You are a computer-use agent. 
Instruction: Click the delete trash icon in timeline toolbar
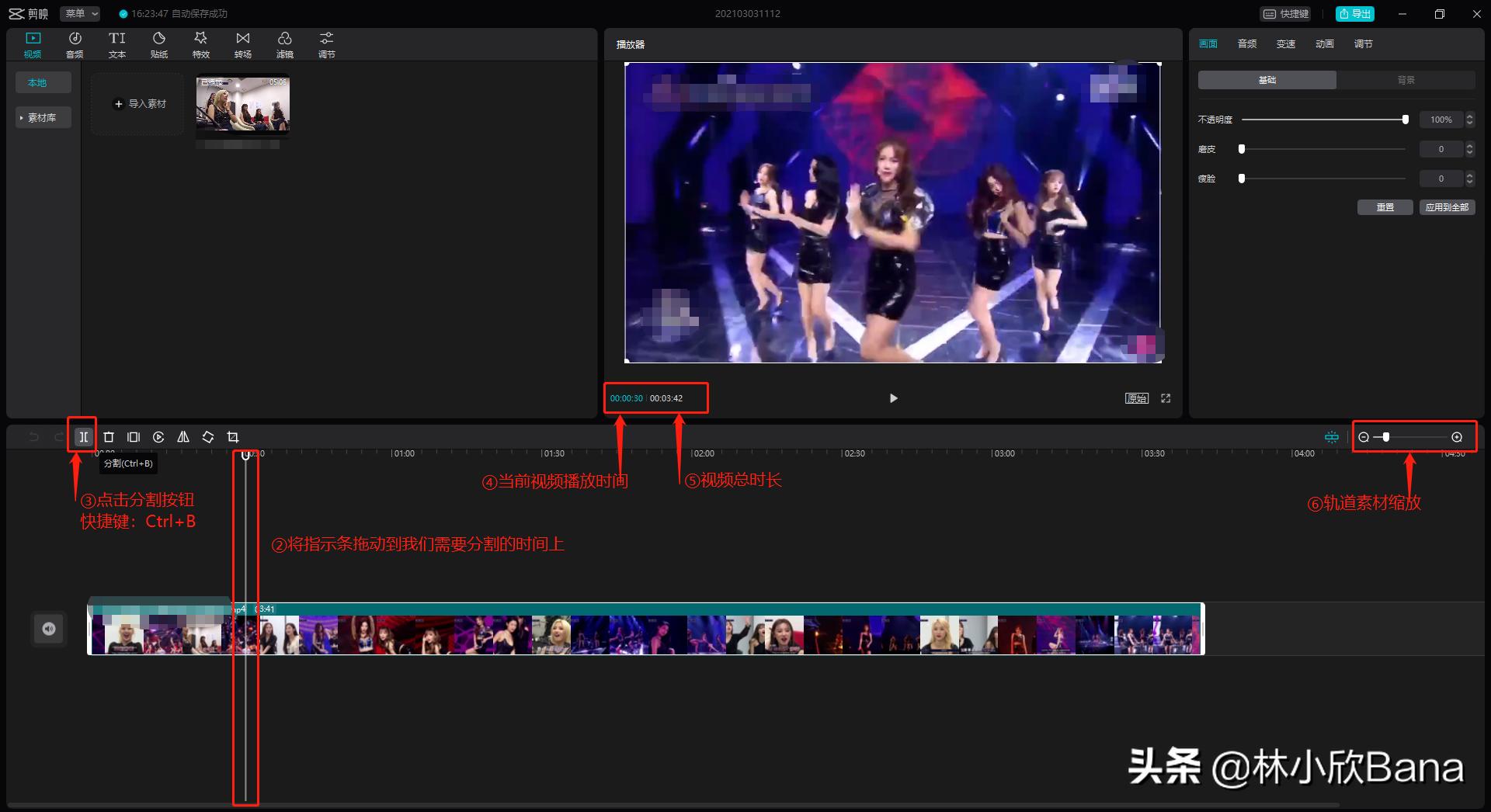(x=109, y=437)
